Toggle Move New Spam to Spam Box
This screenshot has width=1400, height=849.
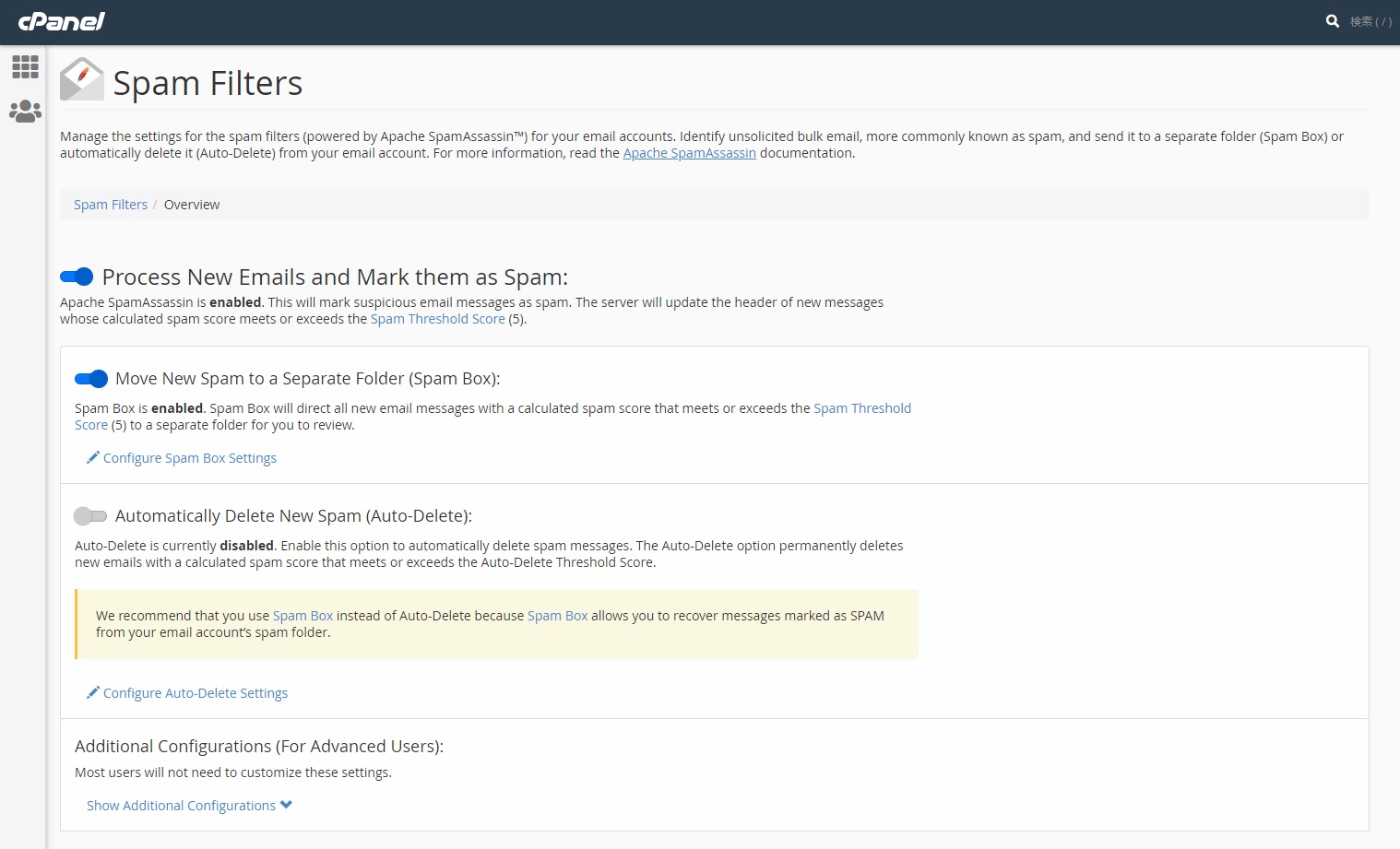(91, 379)
